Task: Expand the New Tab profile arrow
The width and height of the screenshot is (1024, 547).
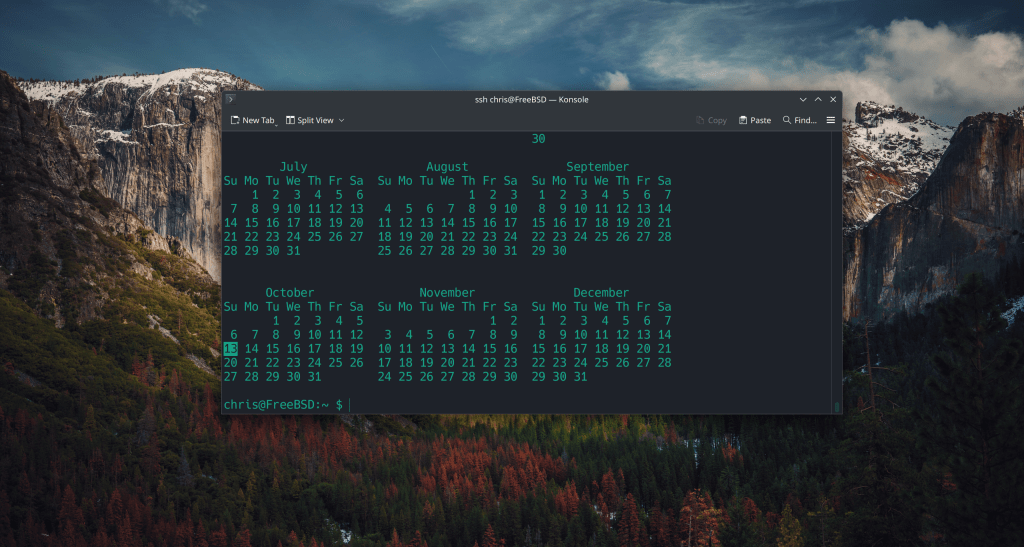Action: [277, 122]
